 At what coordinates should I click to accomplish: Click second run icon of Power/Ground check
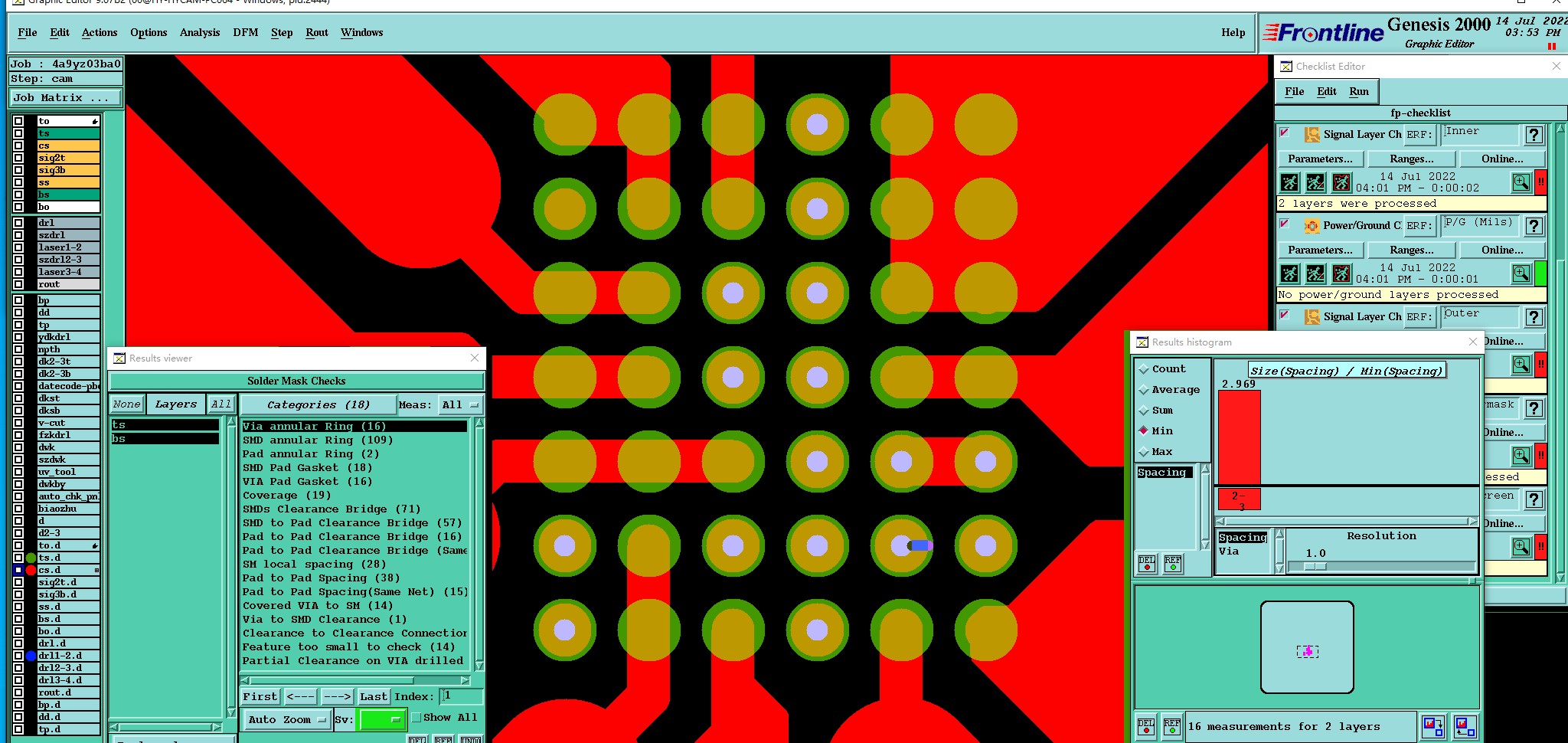pyautogui.click(x=1315, y=273)
